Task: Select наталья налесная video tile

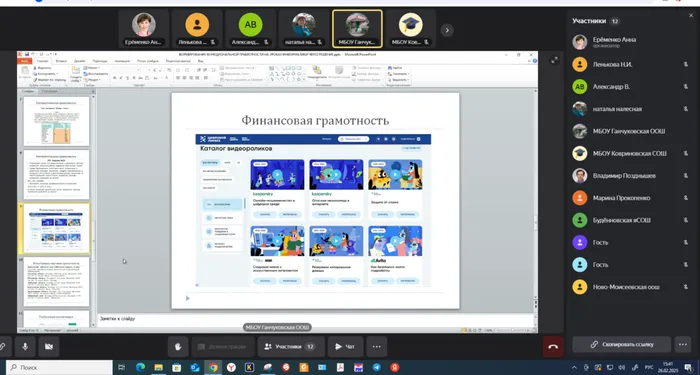Action: [x=304, y=29]
